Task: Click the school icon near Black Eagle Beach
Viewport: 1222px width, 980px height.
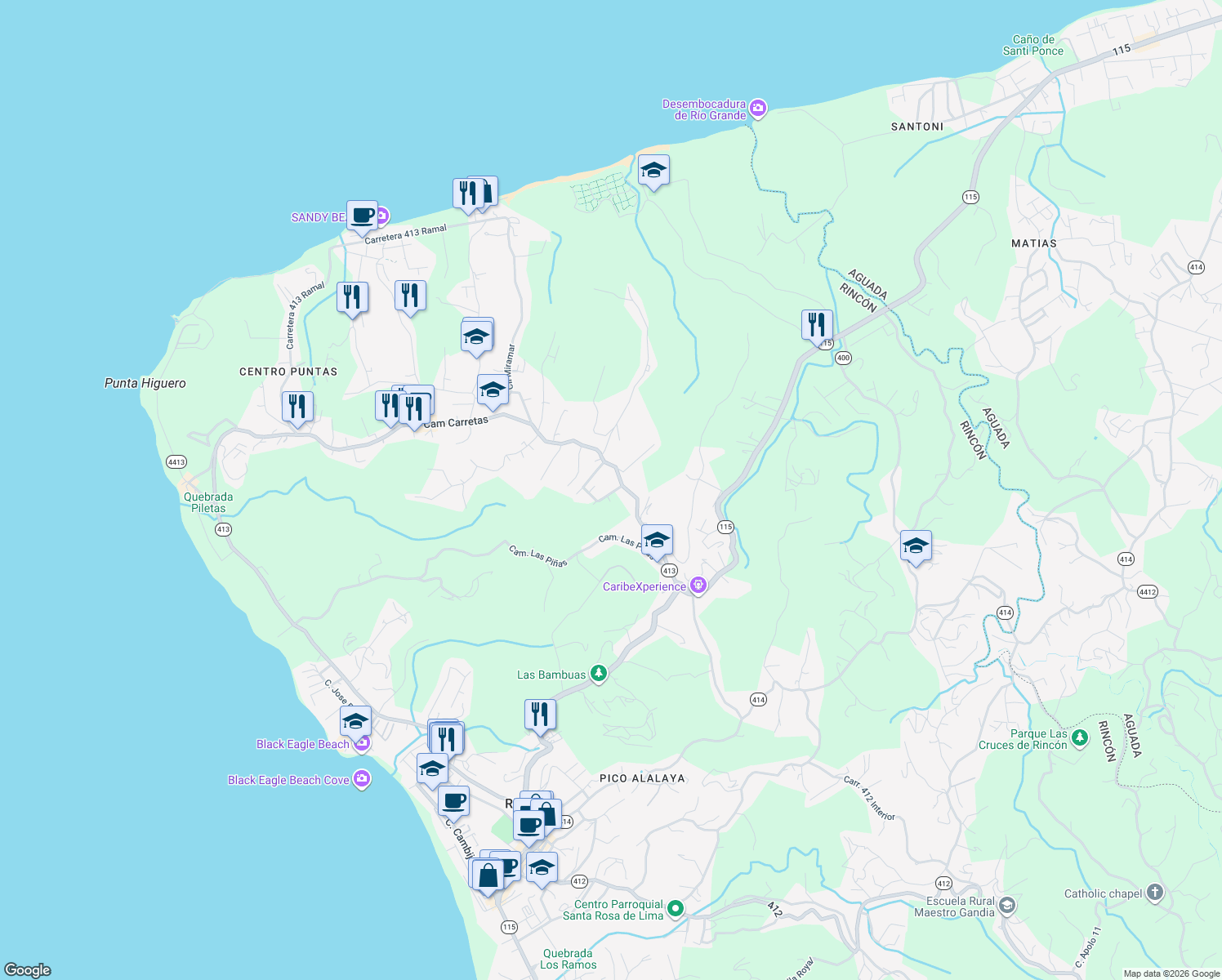Action: pos(355,719)
